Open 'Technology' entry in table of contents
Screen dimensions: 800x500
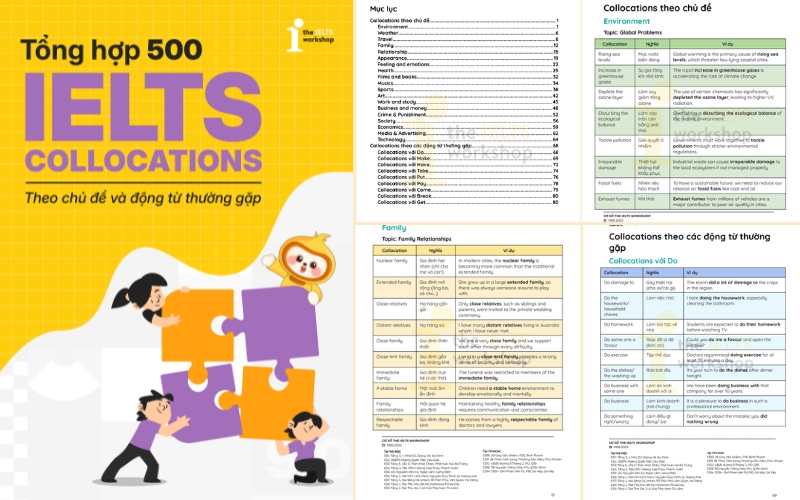[x=468, y=139]
